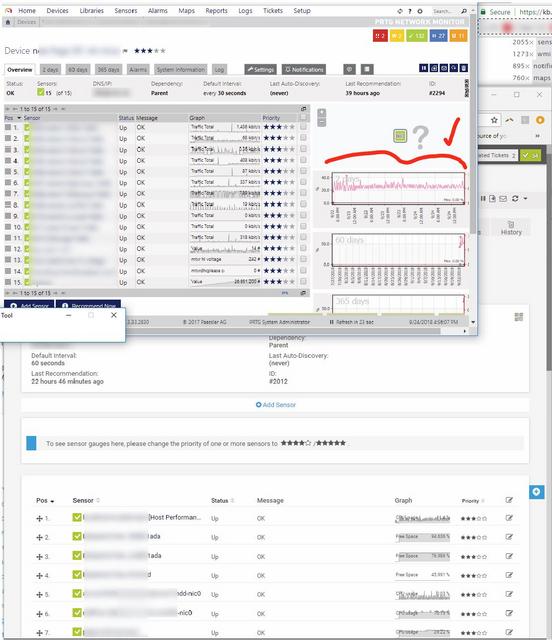Open the Reports menu
552x640 pixels.
[216, 11]
